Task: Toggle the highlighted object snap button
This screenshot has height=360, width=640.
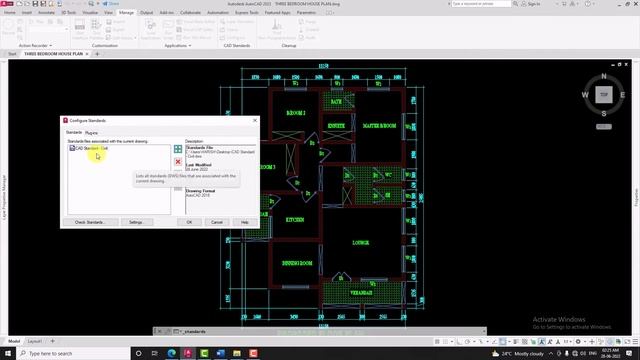Action: click(x=502, y=342)
